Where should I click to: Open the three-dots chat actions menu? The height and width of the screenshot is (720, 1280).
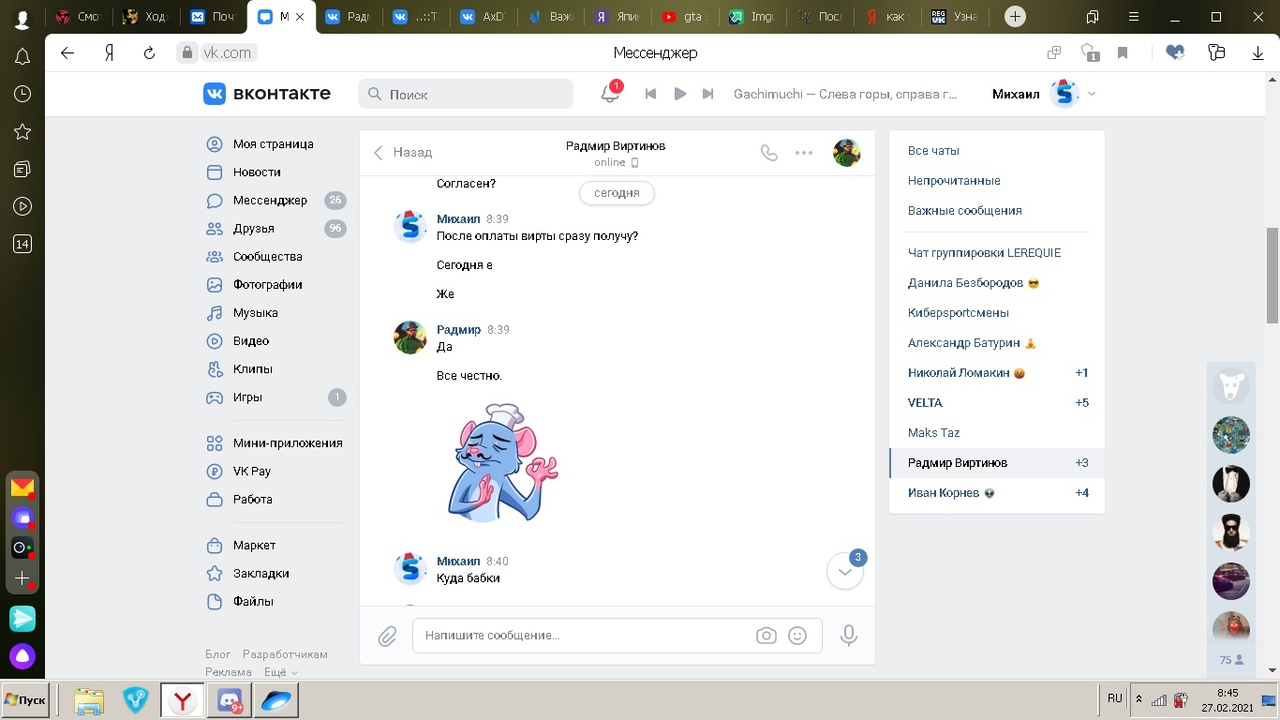tap(804, 153)
